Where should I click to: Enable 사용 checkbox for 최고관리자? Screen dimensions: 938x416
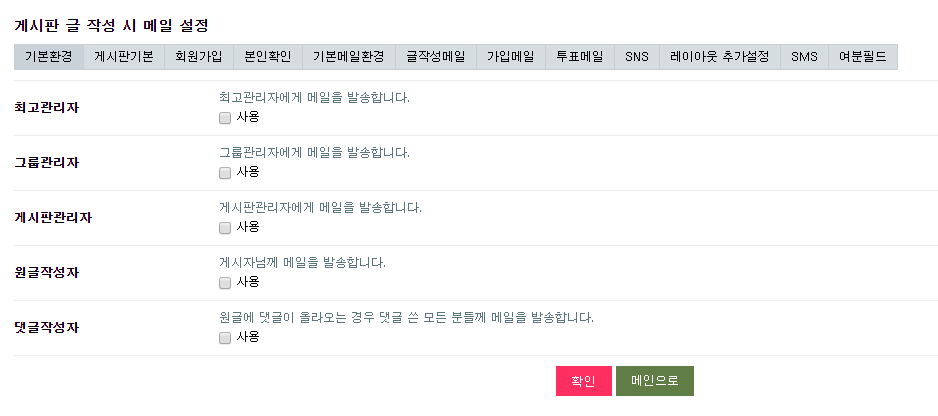tap(225, 118)
